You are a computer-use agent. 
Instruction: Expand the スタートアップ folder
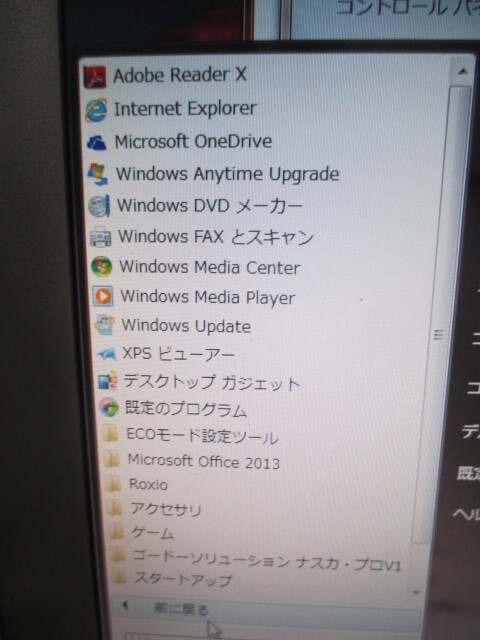coord(183,579)
